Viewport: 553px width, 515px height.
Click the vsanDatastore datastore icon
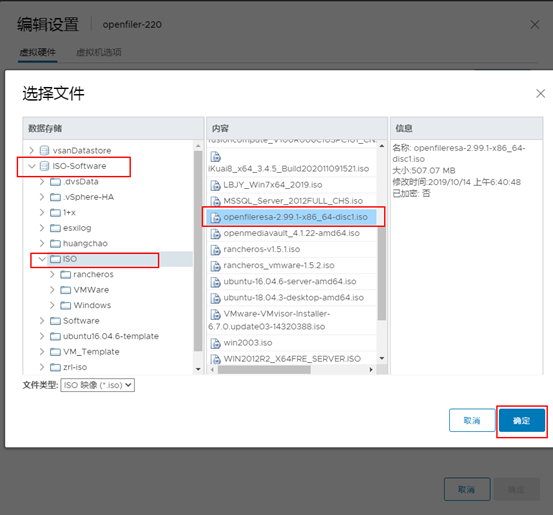[x=44, y=151]
